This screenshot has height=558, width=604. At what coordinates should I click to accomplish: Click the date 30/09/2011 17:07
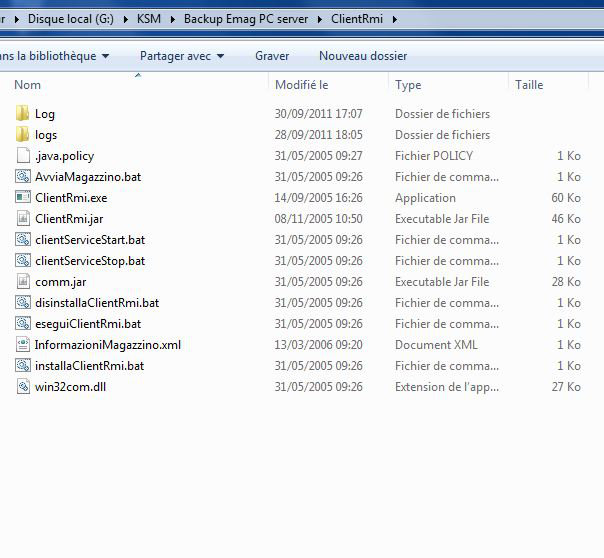pos(318,114)
